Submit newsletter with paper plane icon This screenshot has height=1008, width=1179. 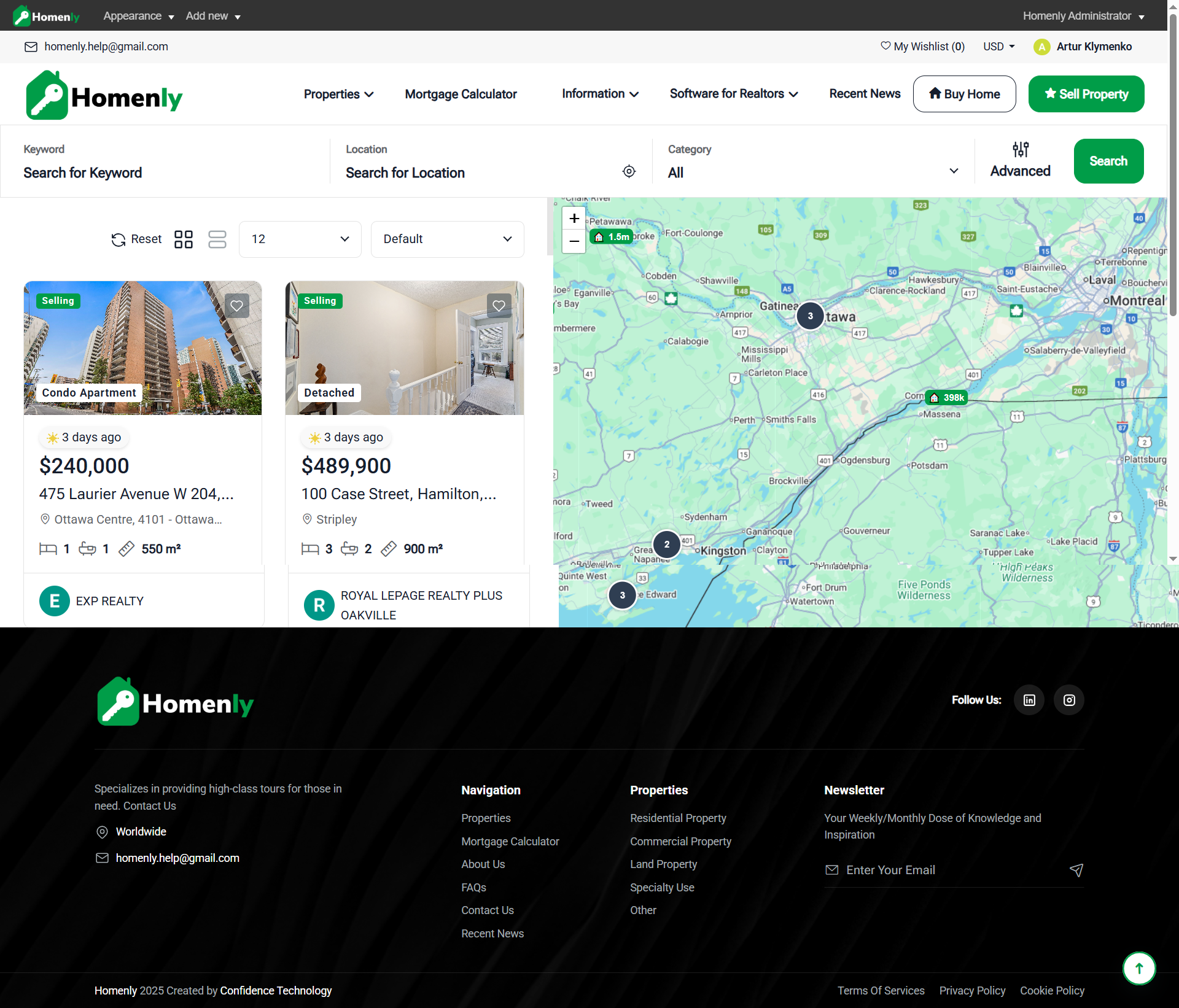(1076, 870)
